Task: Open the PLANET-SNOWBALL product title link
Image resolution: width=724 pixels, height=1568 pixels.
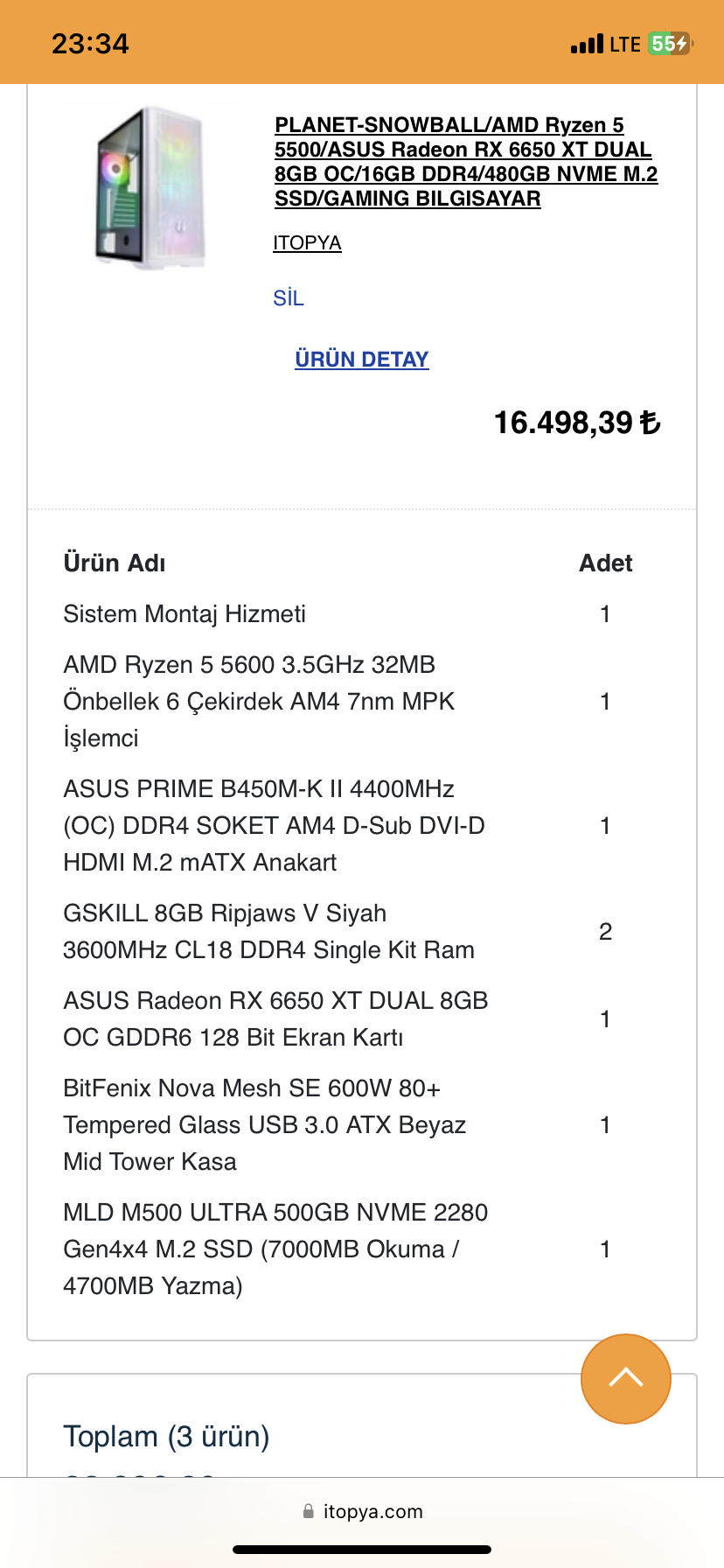Action: coord(465,162)
